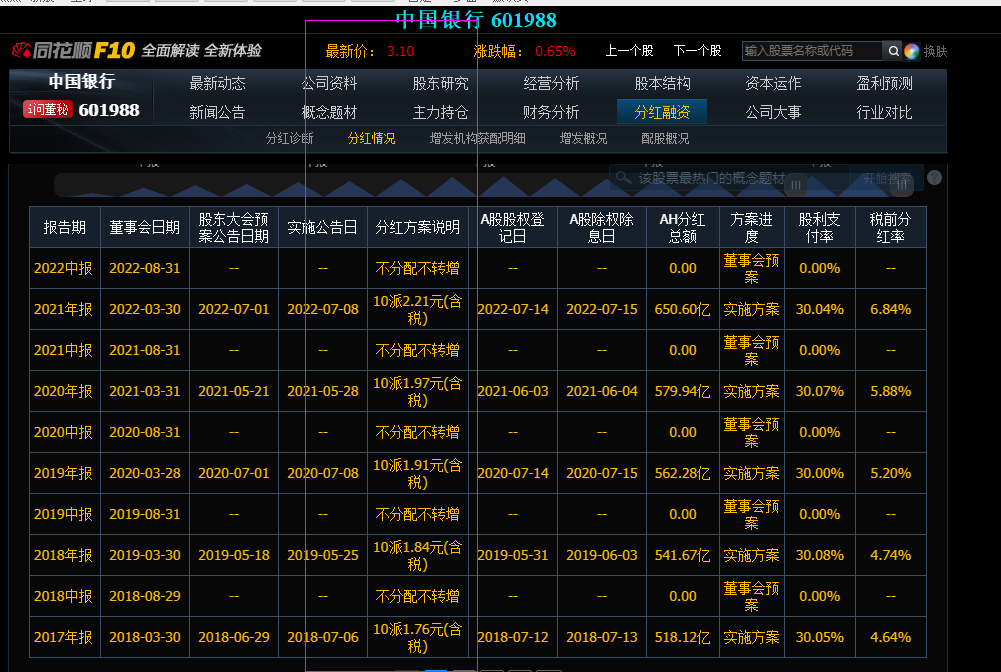
Task: Open the 财务分析 tab
Action: (x=551, y=112)
